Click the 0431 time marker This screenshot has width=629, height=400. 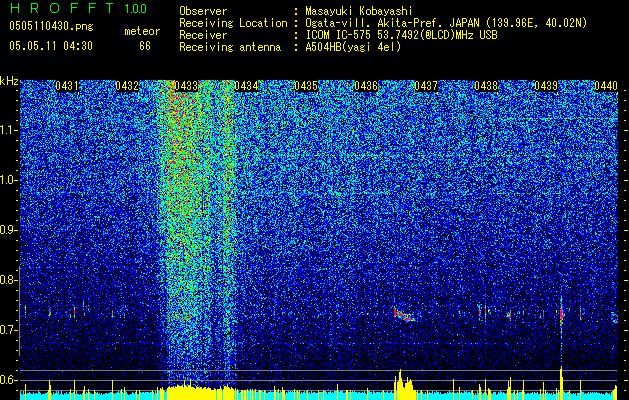(x=67, y=86)
